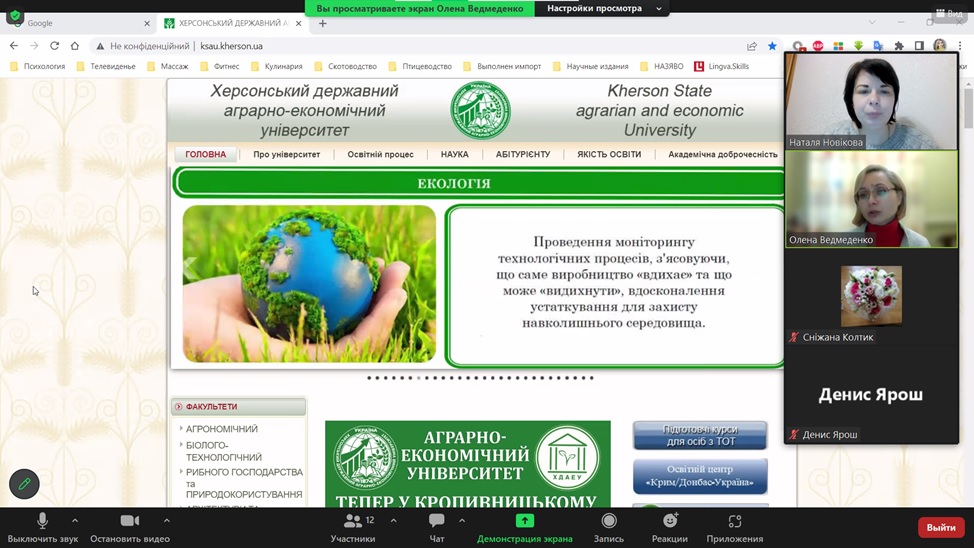The image size is (974, 548).
Task: Reload the browser page
Action: (55, 45)
